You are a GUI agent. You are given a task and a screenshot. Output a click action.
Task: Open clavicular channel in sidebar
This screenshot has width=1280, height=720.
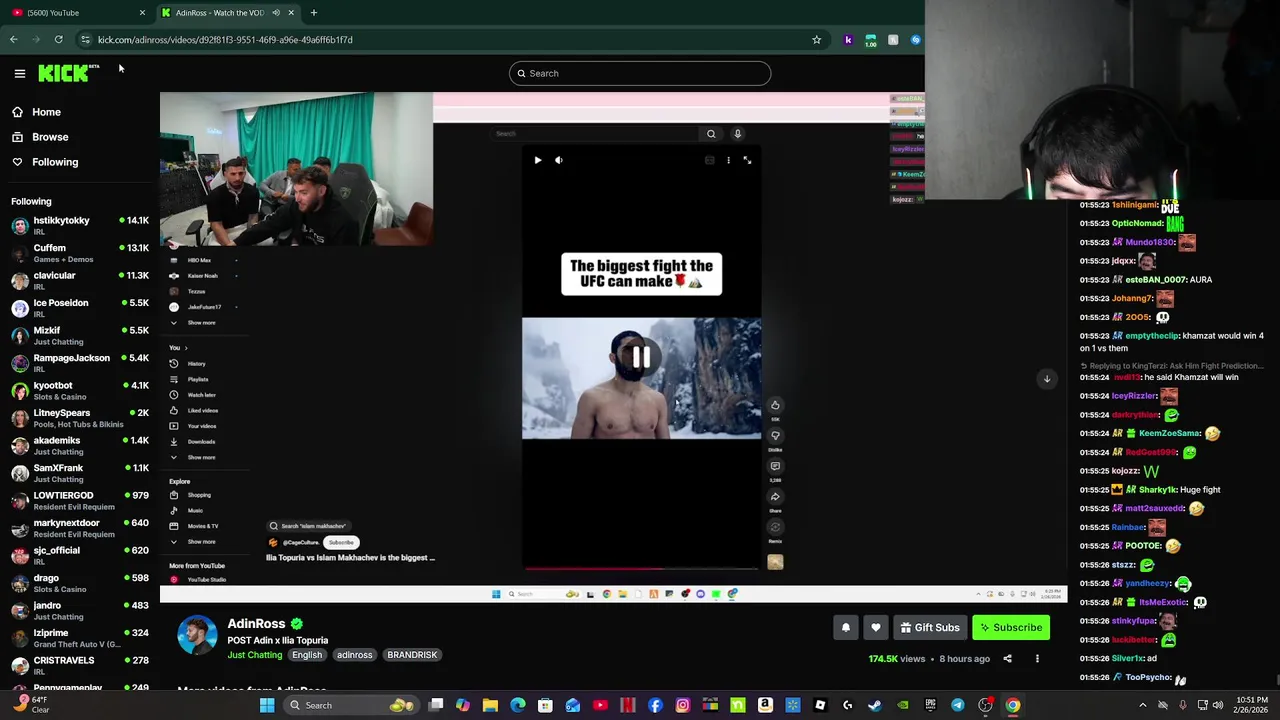pos(80,281)
